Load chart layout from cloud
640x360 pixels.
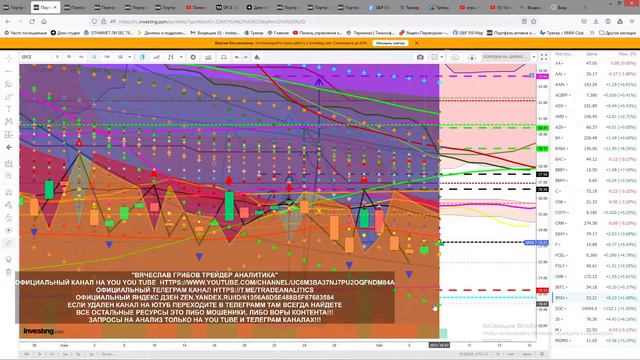tap(455, 57)
